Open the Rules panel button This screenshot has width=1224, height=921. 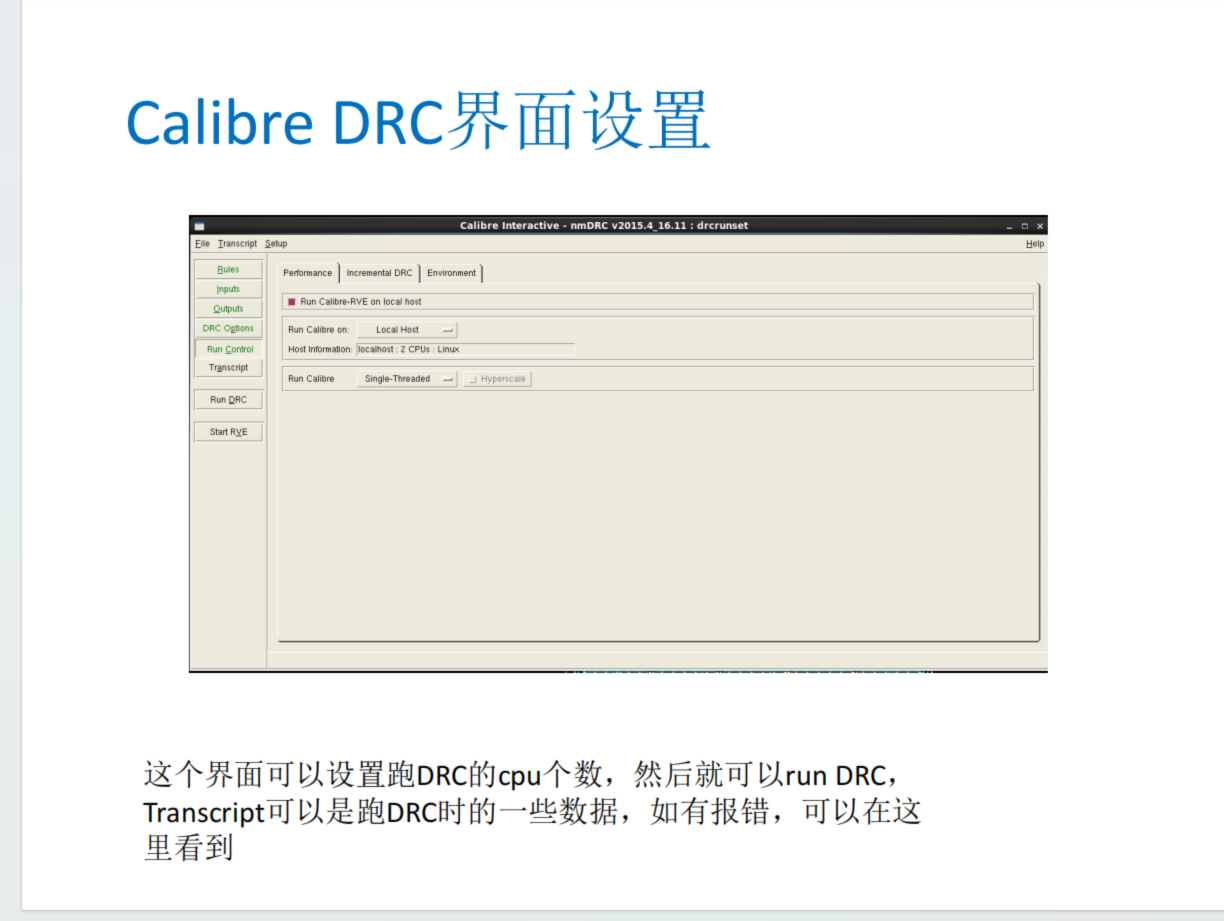[228, 269]
